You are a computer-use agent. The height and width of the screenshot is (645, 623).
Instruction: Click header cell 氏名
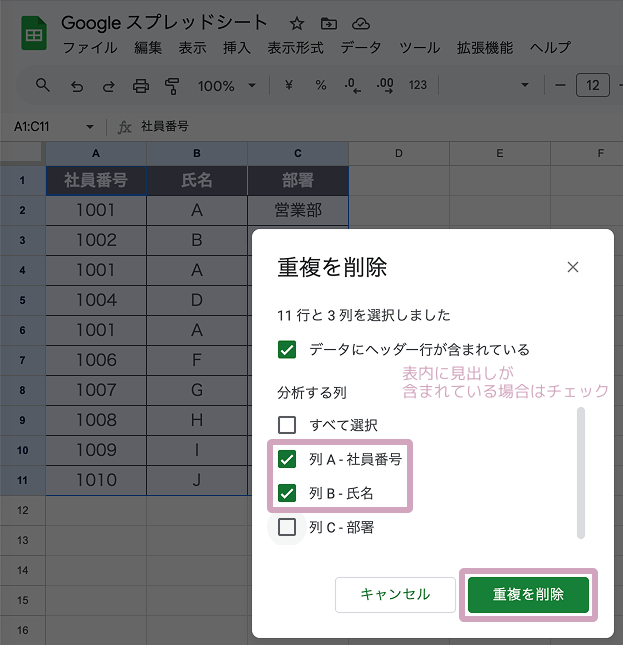point(197,180)
